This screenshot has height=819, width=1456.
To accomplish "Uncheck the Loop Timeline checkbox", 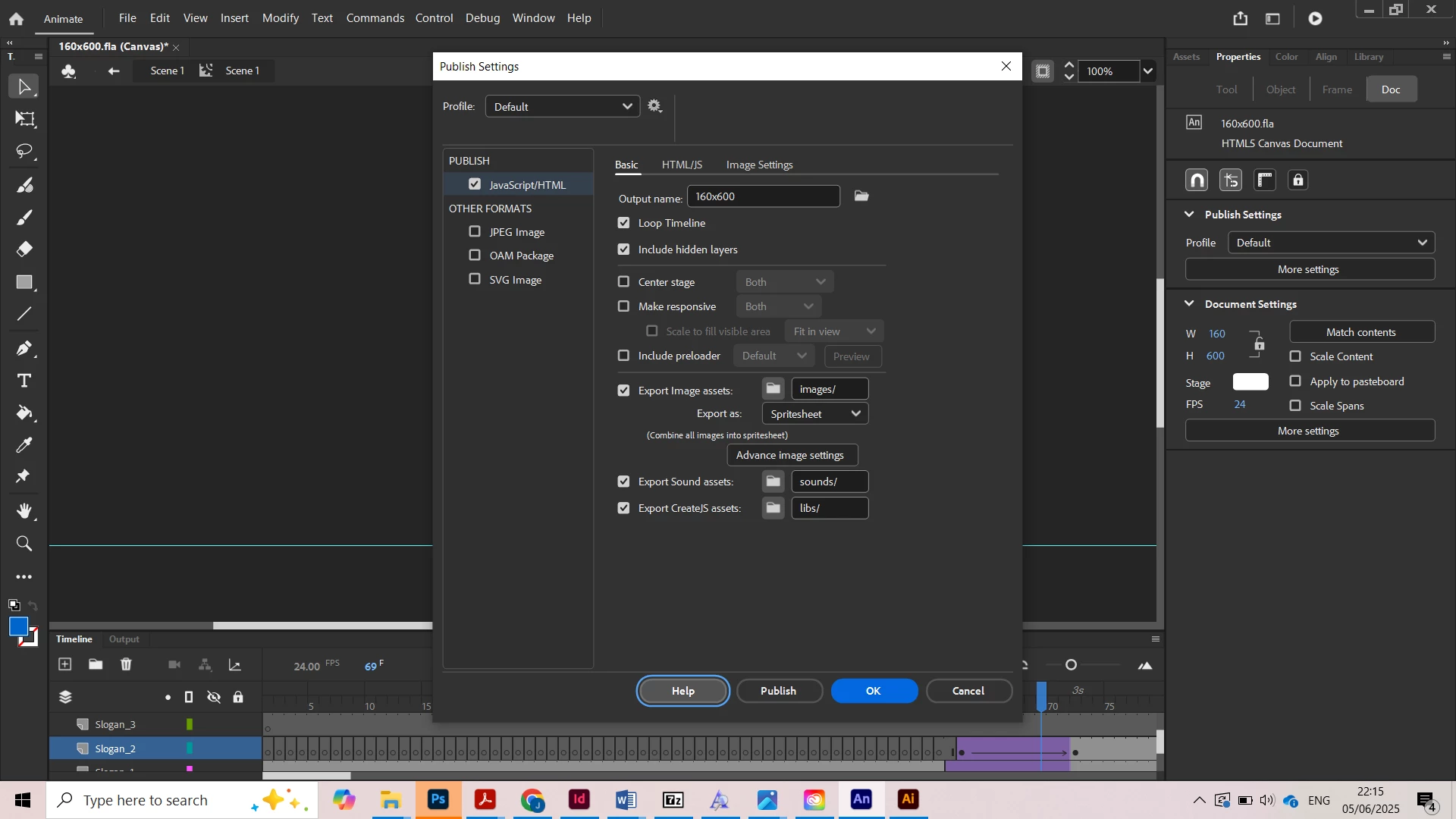I will [623, 223].
